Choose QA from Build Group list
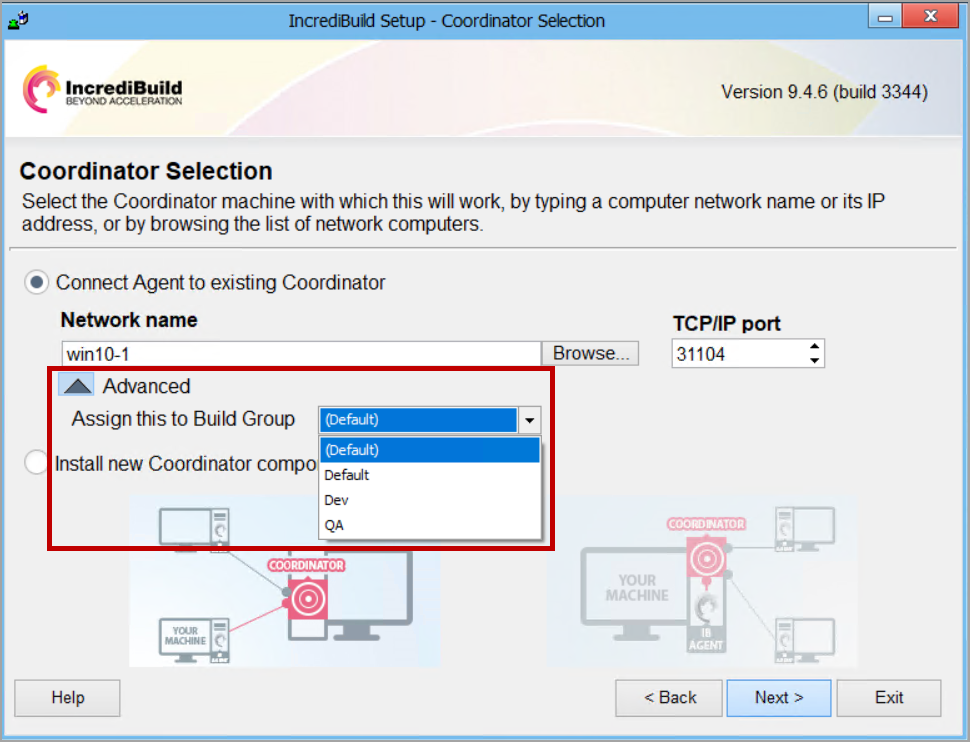 pyautogui.click(x=335, y=525)
